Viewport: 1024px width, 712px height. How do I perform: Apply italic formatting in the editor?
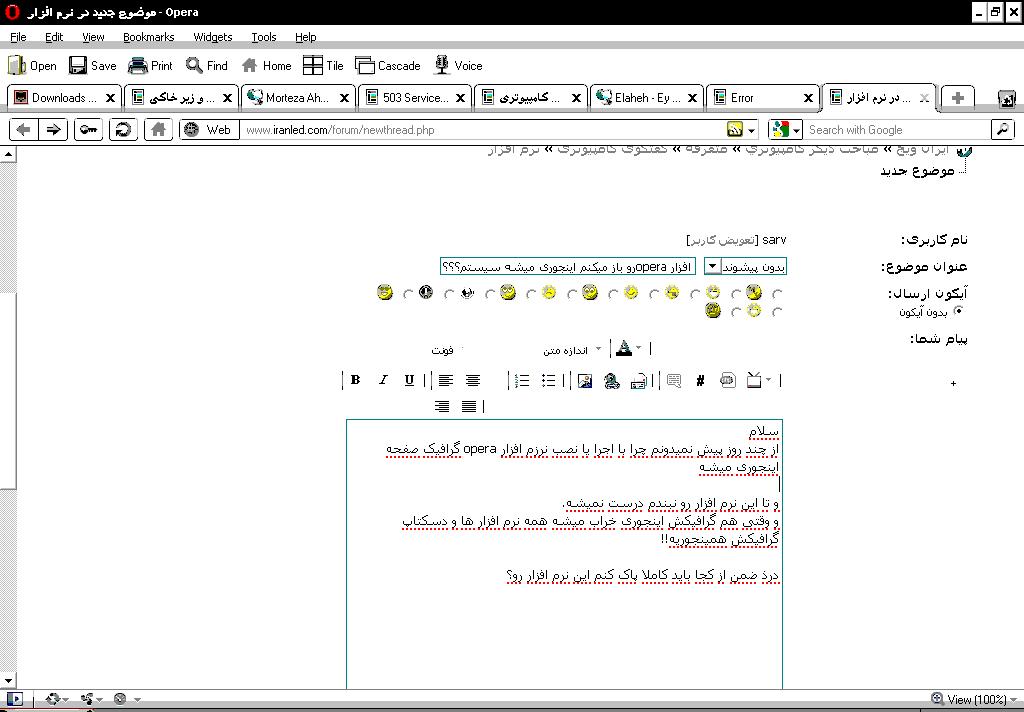382,380
